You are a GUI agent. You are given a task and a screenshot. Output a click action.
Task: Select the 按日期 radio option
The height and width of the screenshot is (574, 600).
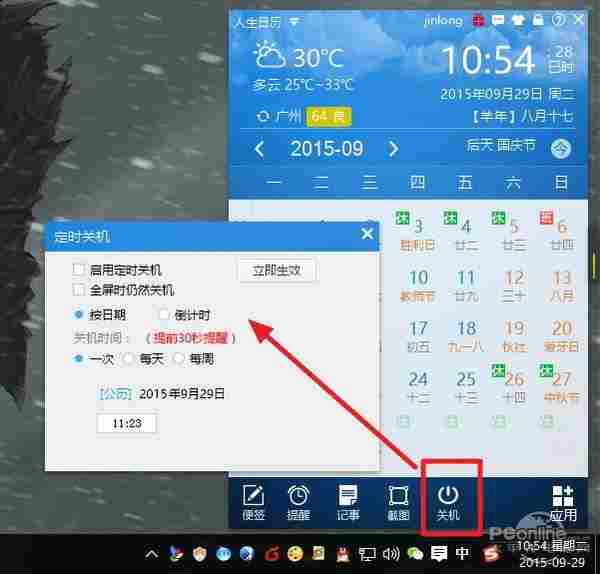click(79, 315)
